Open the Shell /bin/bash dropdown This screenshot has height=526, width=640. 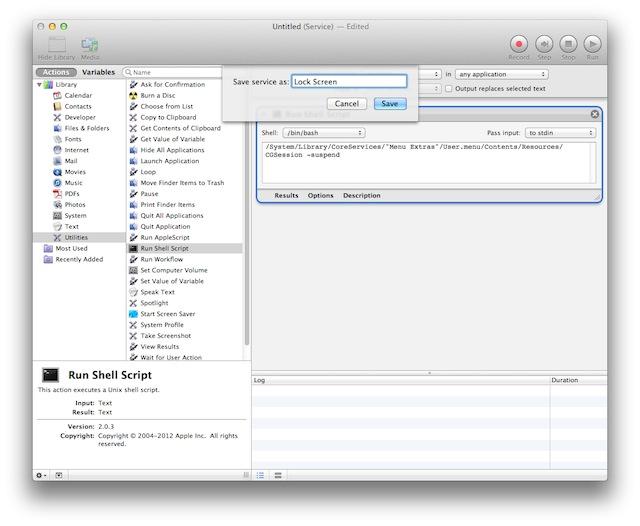[324, 132]
